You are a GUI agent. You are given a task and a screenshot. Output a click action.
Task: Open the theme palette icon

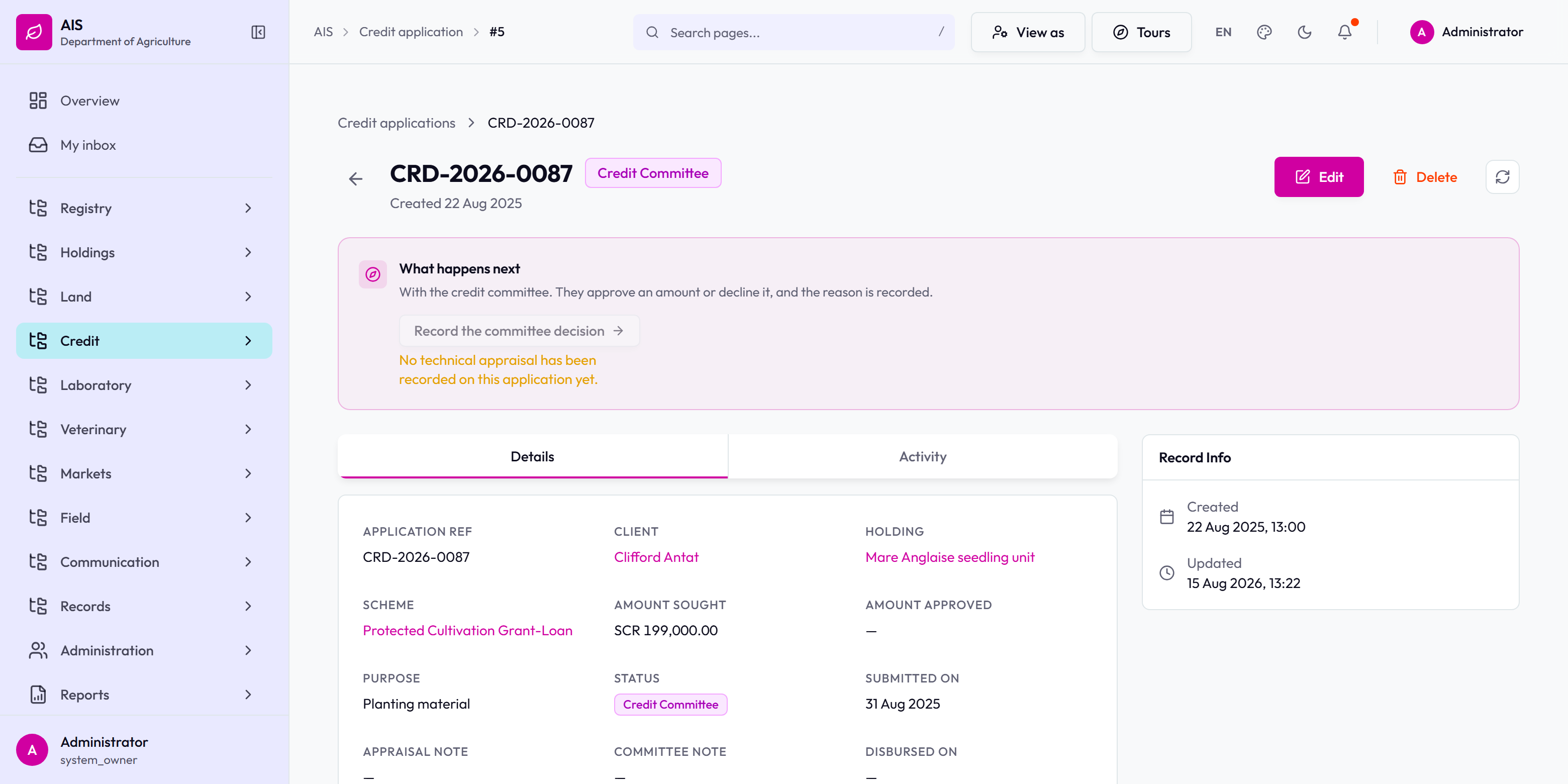click(1264, 32)
